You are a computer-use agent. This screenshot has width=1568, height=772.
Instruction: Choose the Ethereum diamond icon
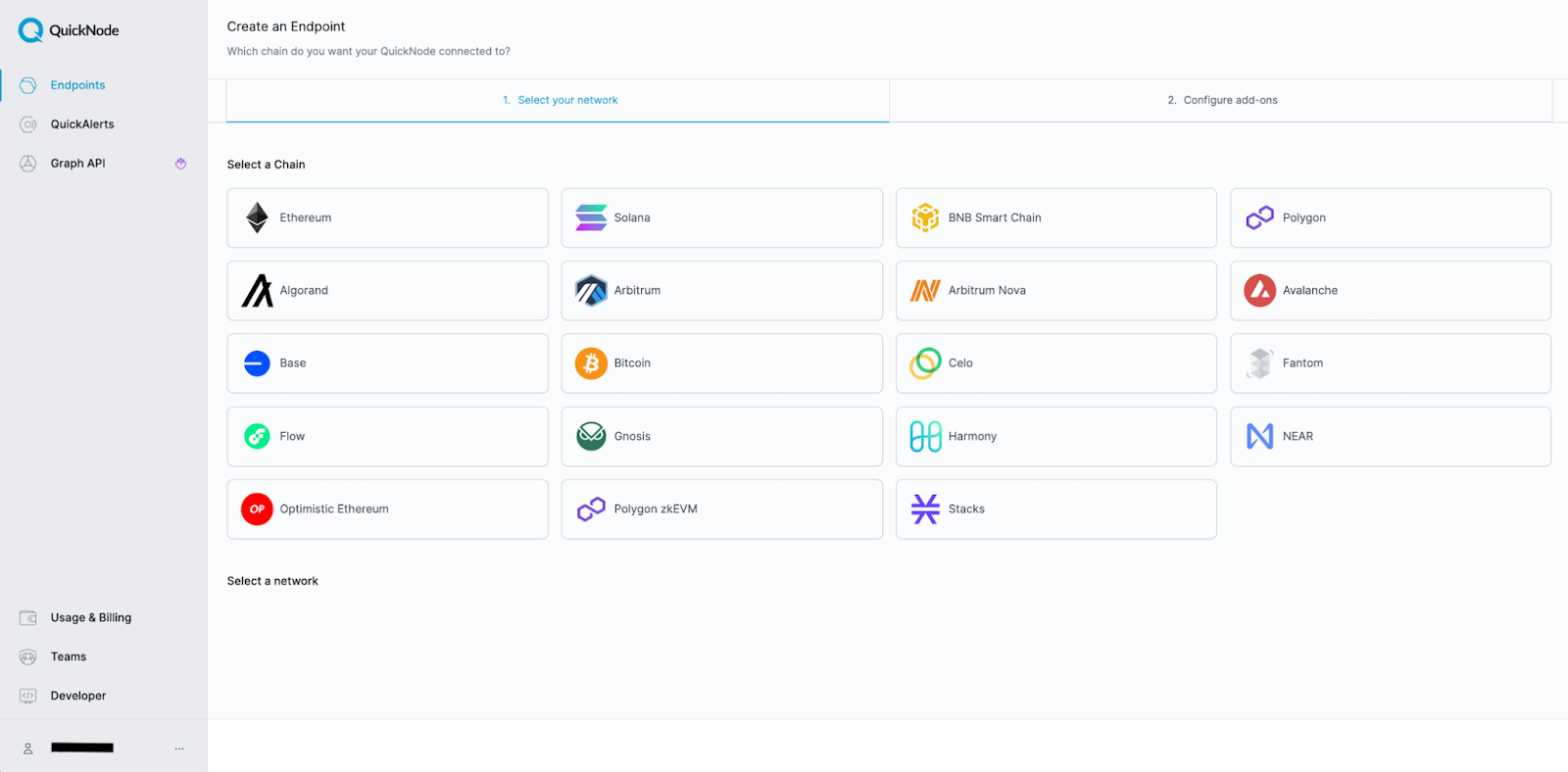point(257,217)
